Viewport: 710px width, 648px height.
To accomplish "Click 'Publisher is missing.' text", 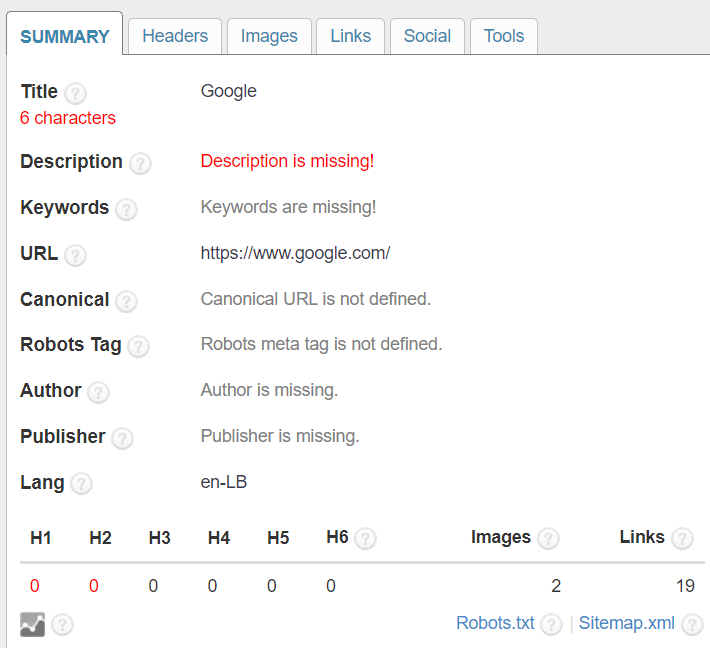I will pos(280,436).
